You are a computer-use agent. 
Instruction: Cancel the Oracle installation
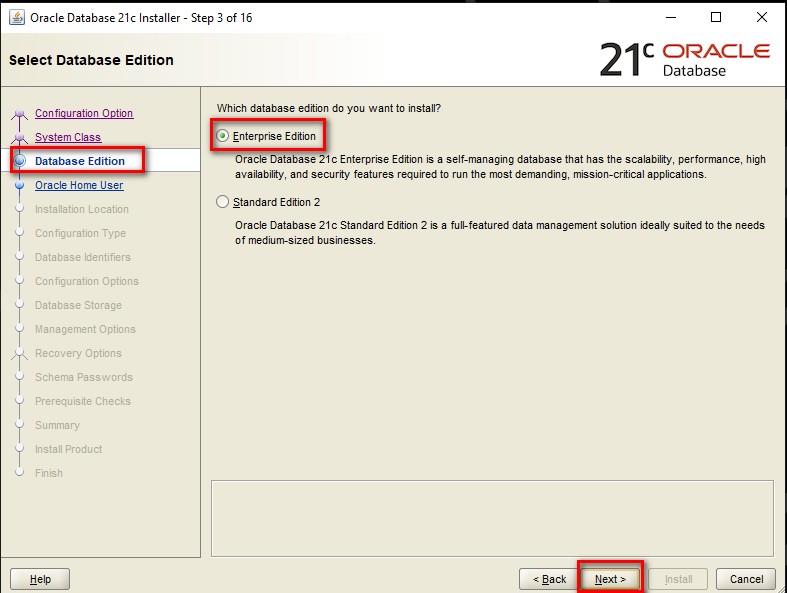point(746,579)
